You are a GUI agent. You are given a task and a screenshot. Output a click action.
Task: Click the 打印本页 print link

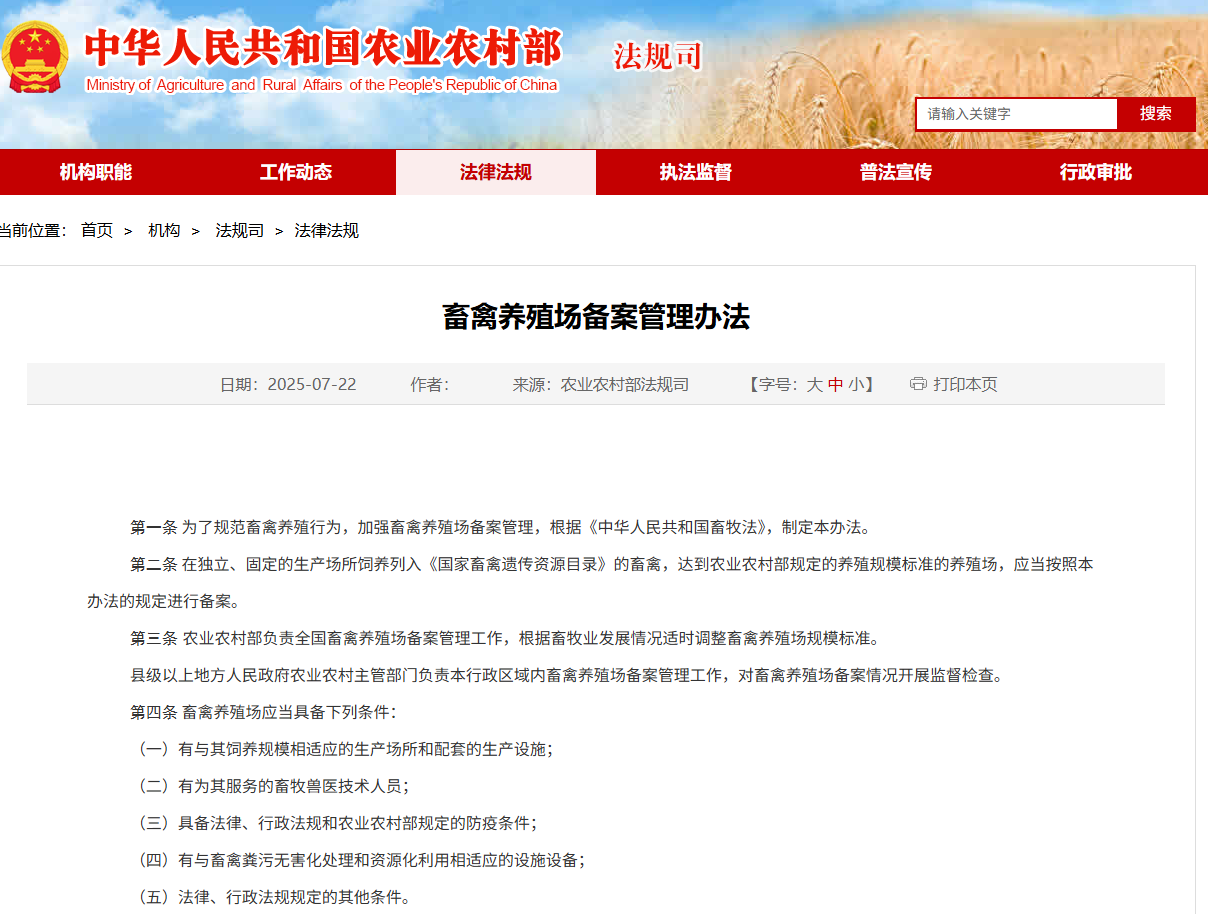click(x=965, y=385)
